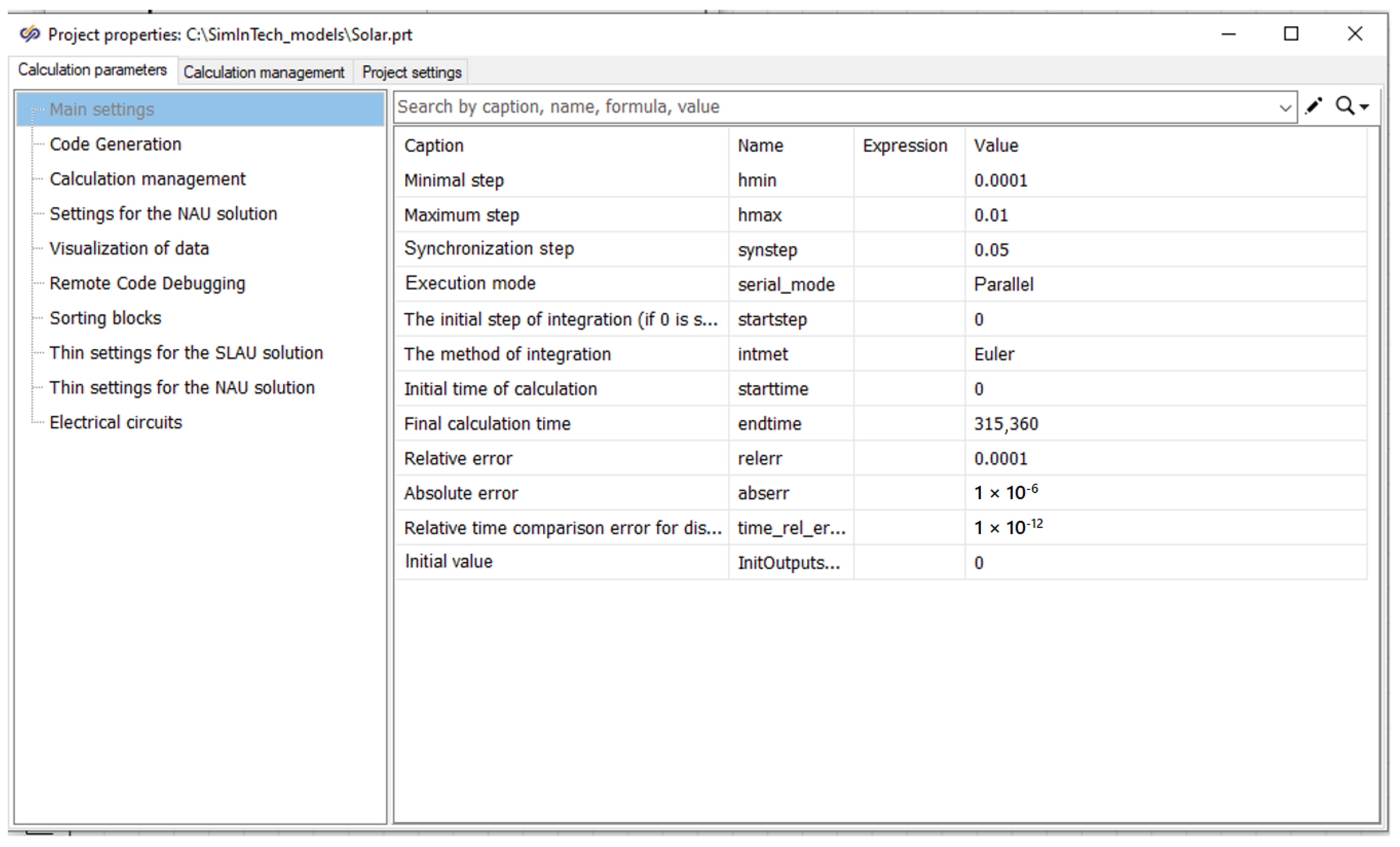Click the pencil edit icon beside search
1400x847 pixels.
point(1313,106)
